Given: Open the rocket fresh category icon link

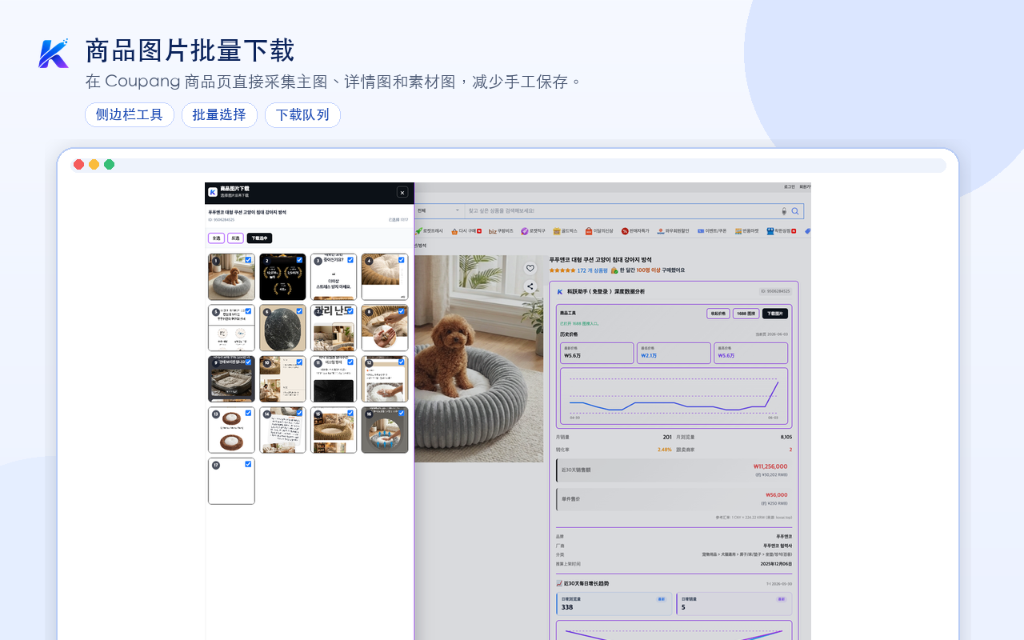Looking at the screenshot, I should coord(429,231).
